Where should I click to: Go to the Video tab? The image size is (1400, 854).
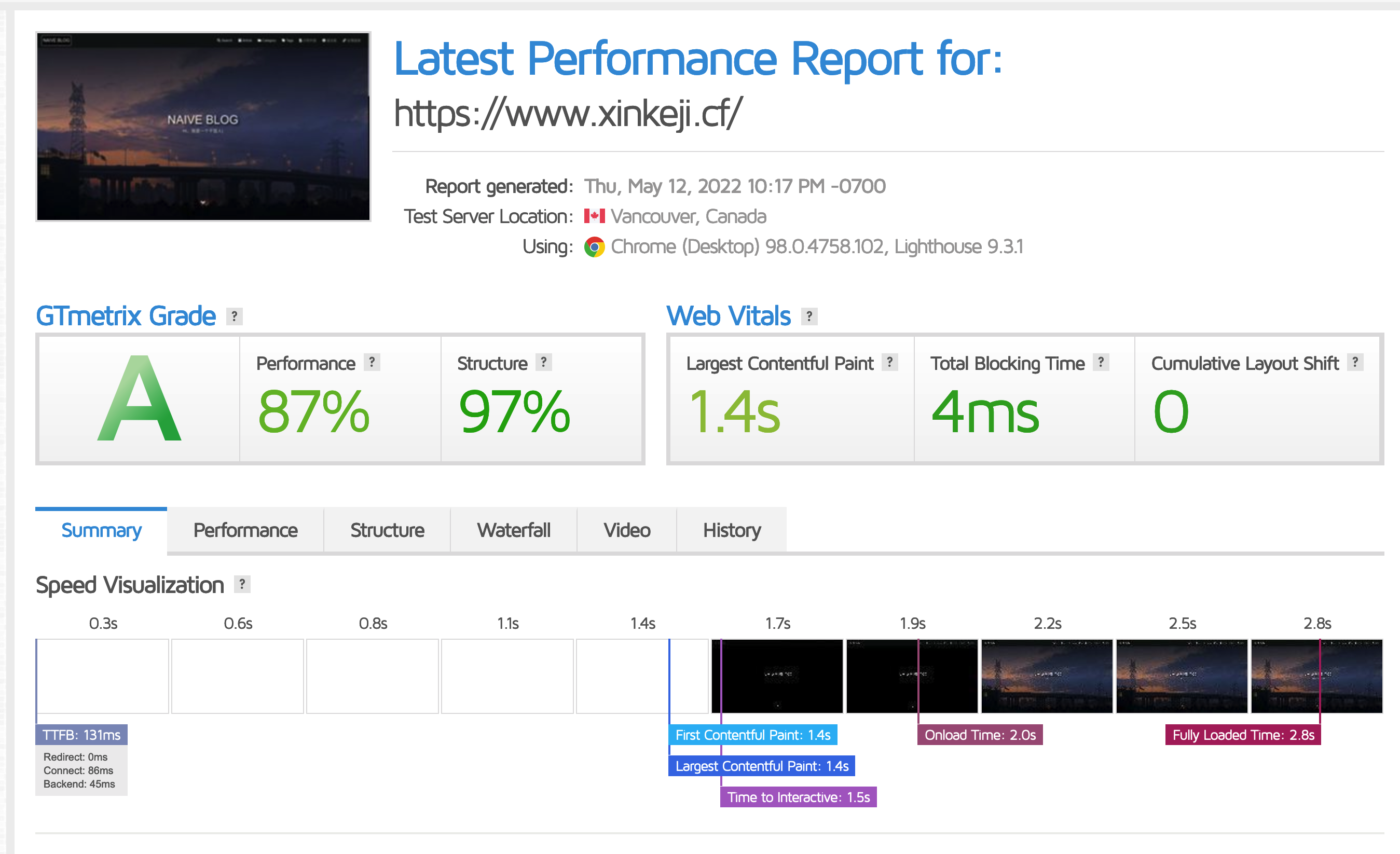point(627,530)
